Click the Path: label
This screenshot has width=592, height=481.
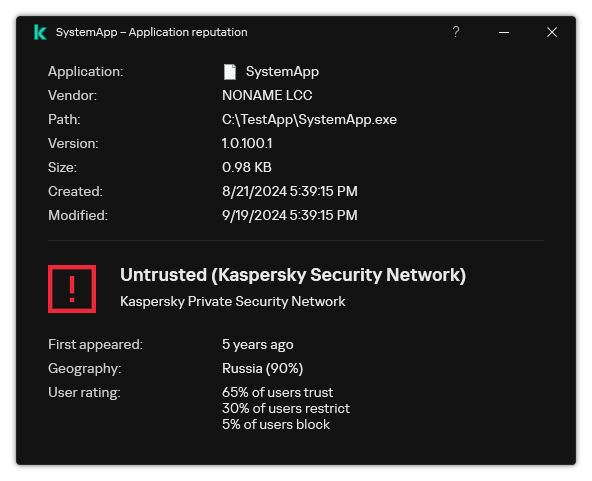[x=64, y=120]
